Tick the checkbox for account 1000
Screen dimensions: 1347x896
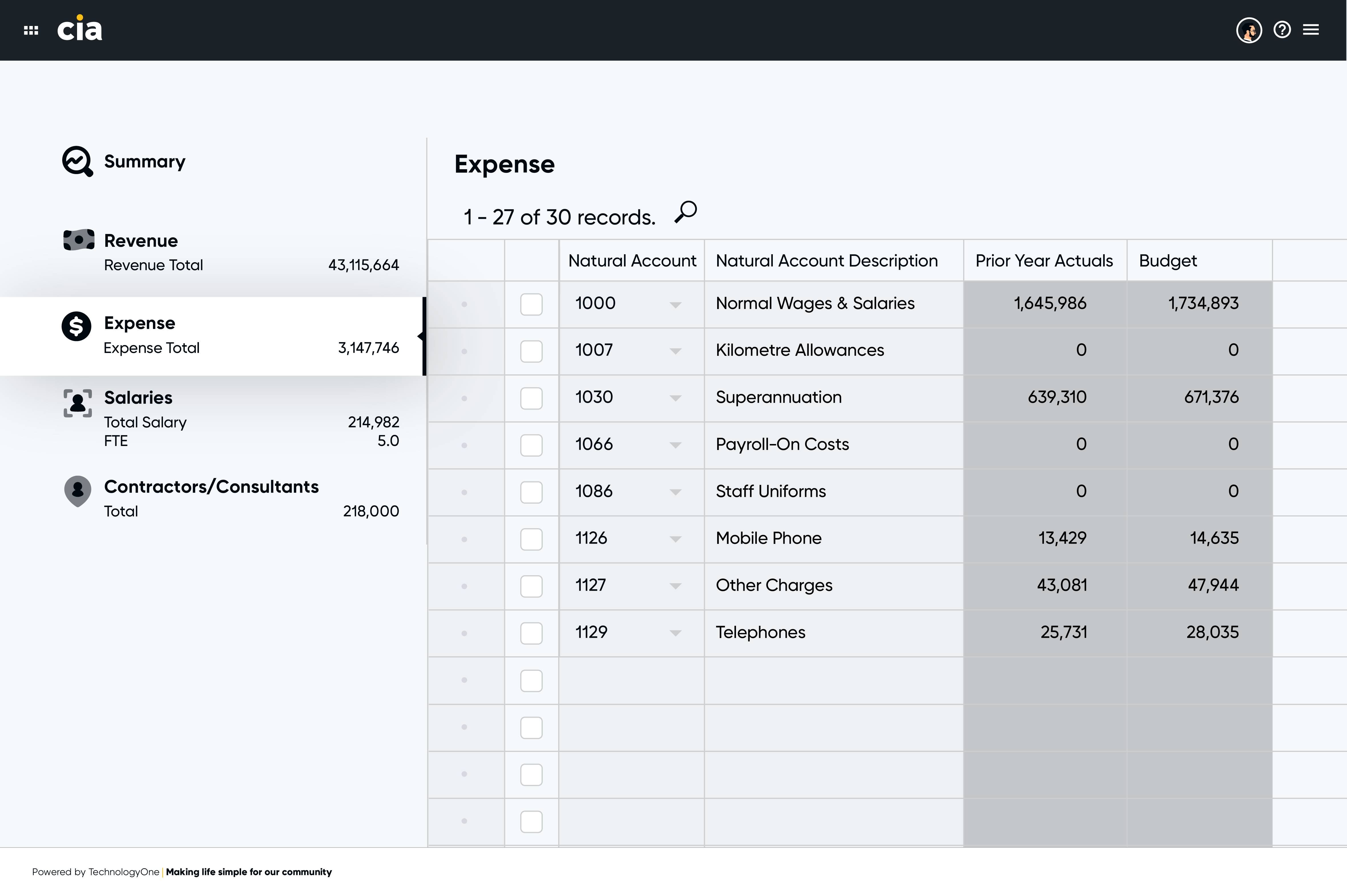pos(531,304)
